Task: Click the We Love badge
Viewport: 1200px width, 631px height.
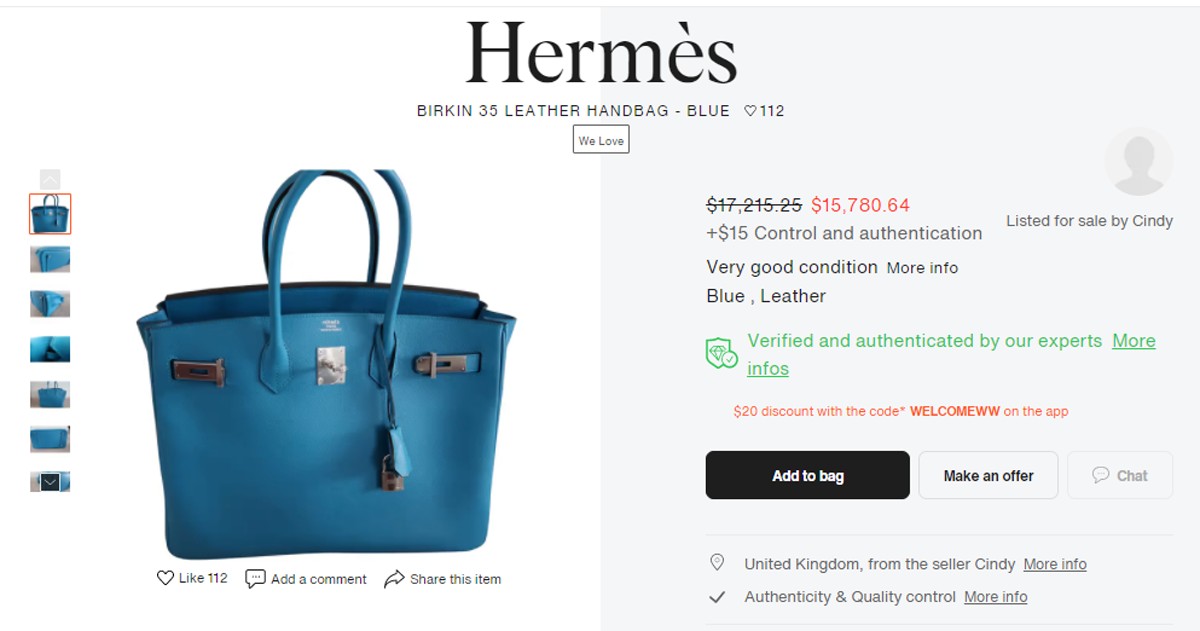Action: pos(601,140)
